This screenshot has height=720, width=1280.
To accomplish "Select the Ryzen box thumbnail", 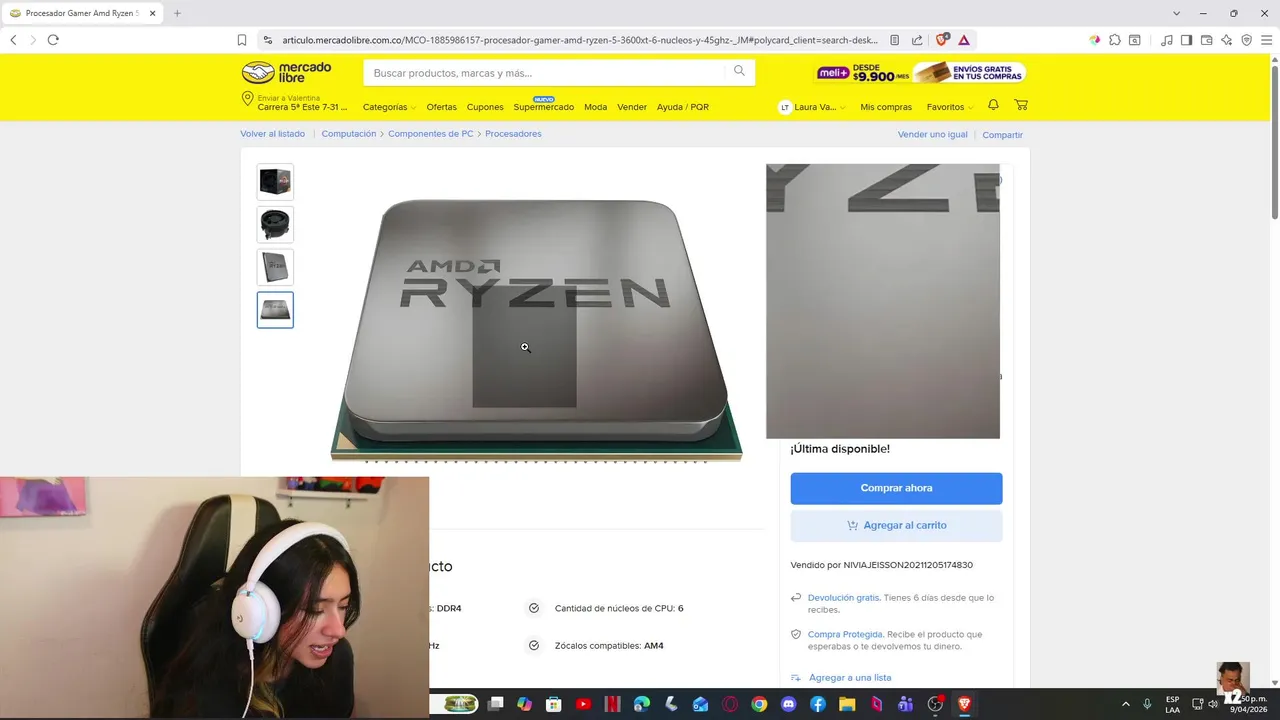I will pyautogui.click(x=275, y=182).
